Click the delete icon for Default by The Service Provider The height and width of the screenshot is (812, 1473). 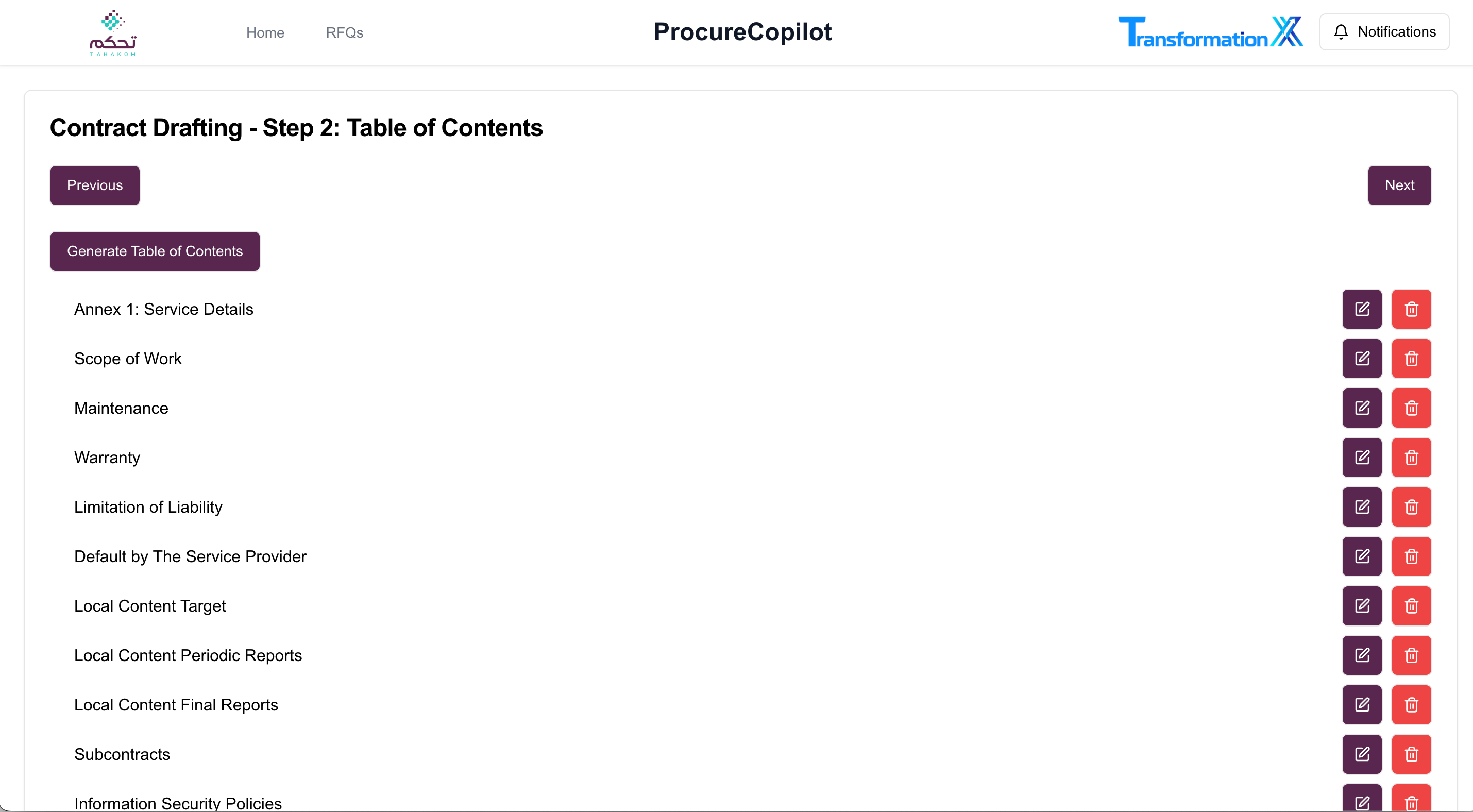click(x=1411, y=557)
